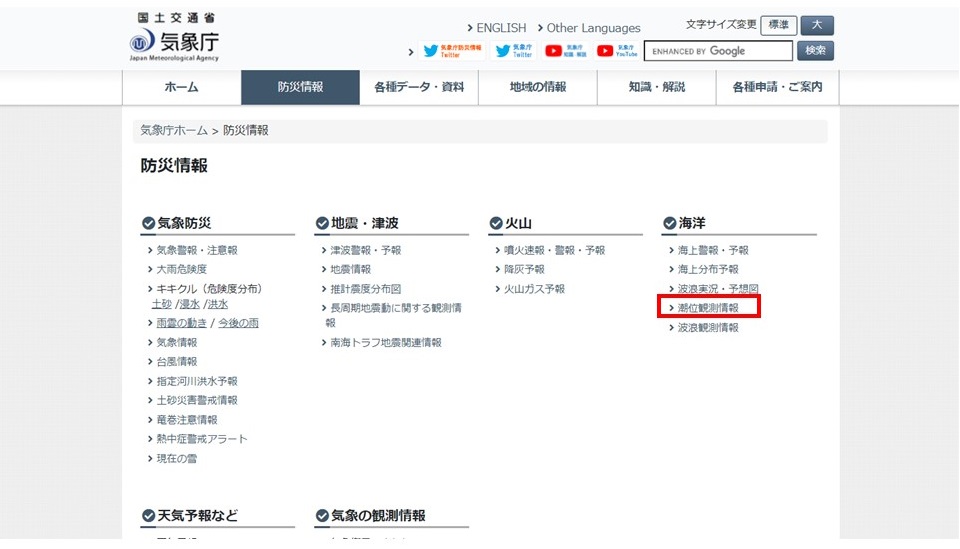Screen dimensions: 960x549
Task: Click the Japan Meteorological Agency logo
Action: (x=174, y=37)
